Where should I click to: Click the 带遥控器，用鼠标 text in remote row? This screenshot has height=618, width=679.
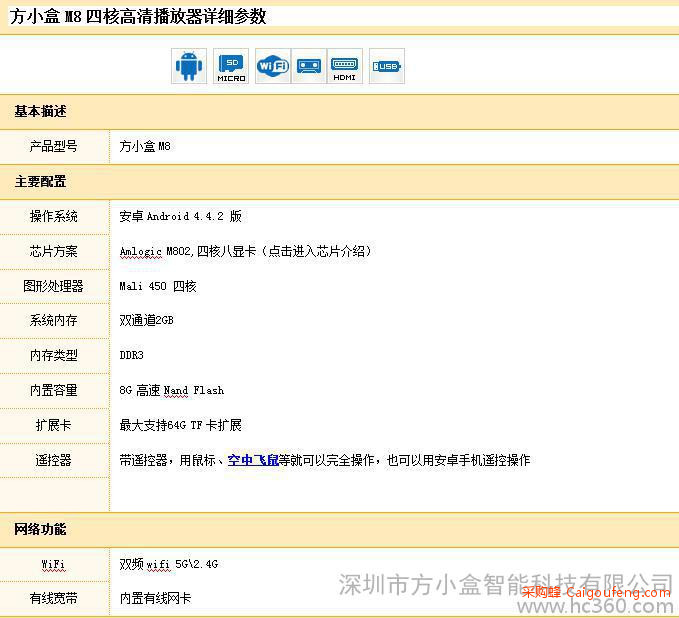[x=168, y=460]
